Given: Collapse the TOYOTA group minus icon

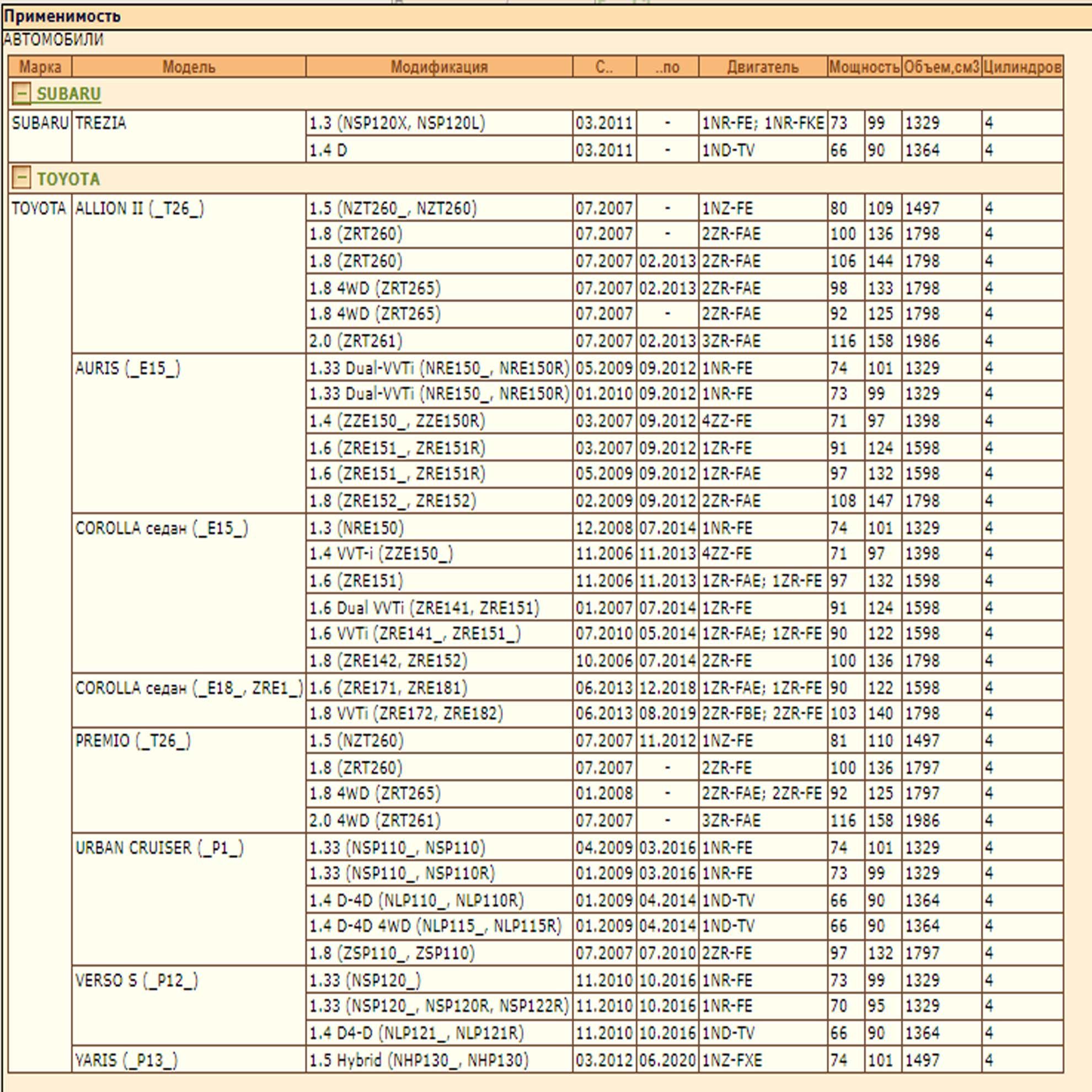Looking at the screenshot, I should coord(21,179).
